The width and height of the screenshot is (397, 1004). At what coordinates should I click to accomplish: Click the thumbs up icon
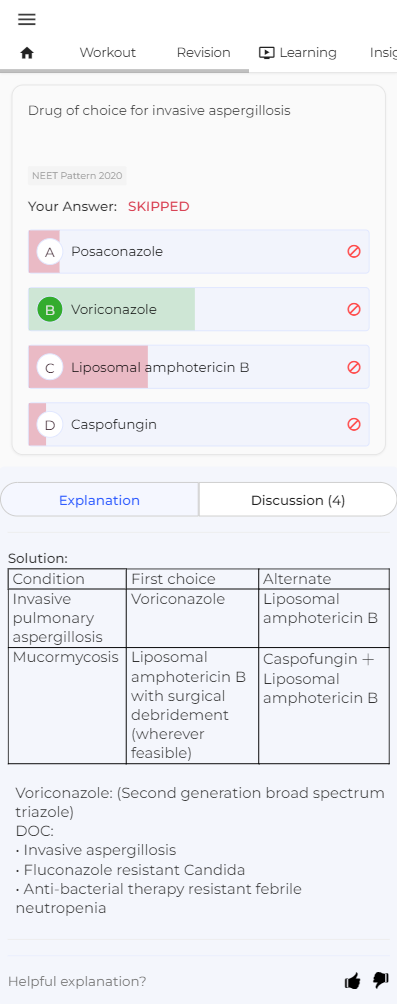pos(353,980)
